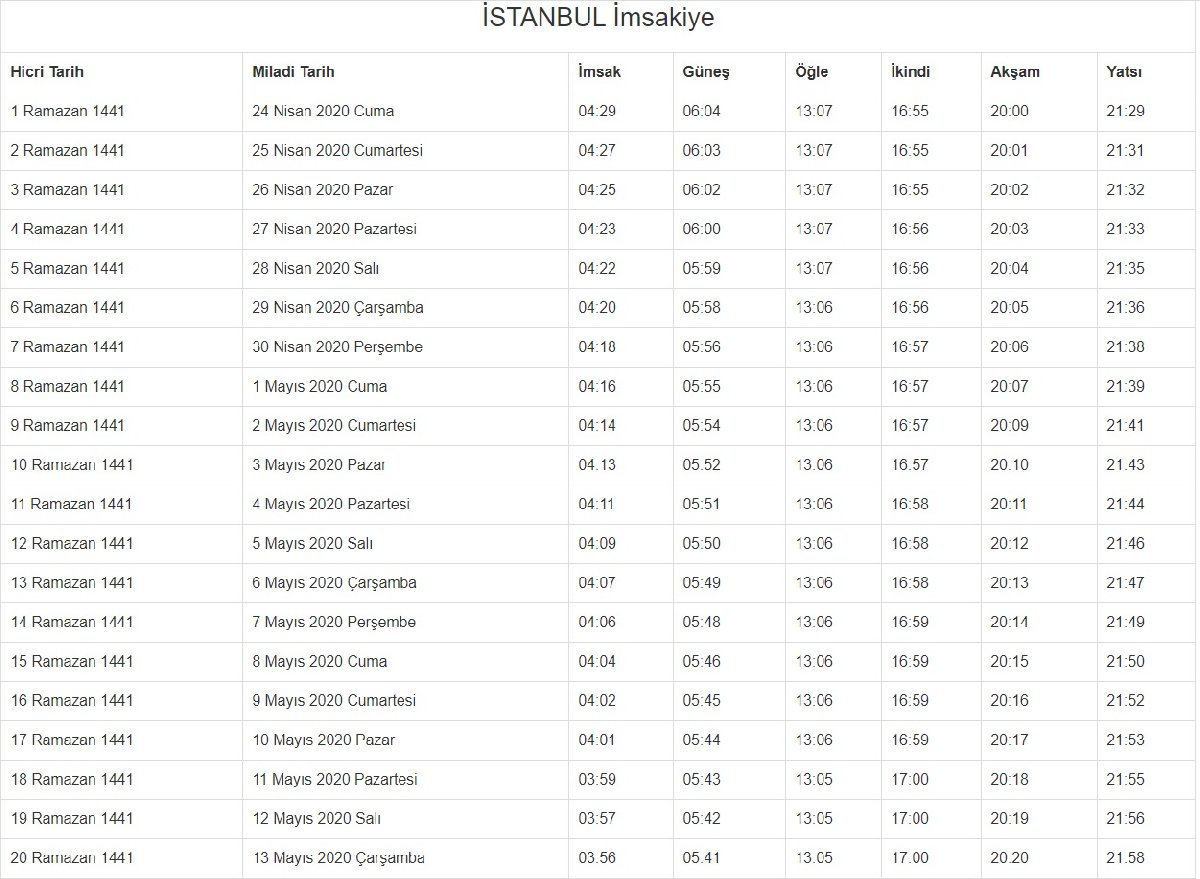Viewport: 1200px width, 879px height.
Task: Click Yatsı time 21:55
Action: click(x=1125, y=779)
